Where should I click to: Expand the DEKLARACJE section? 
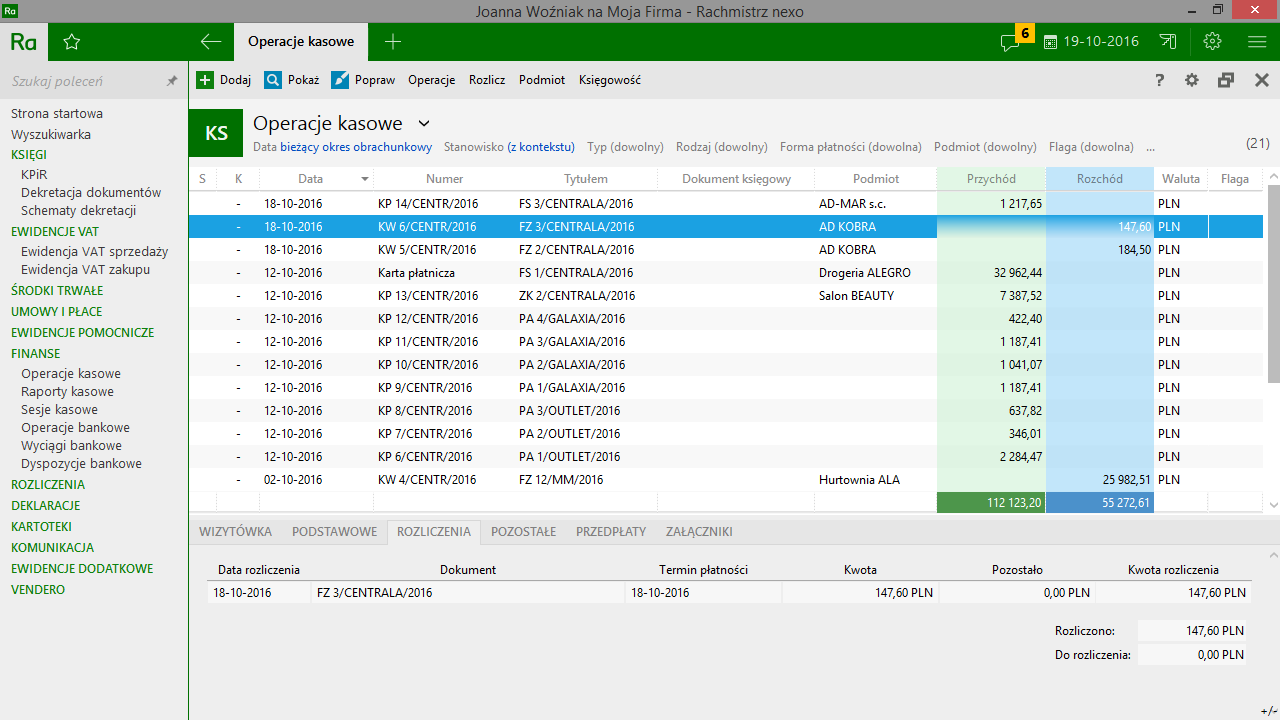point(45,505)
